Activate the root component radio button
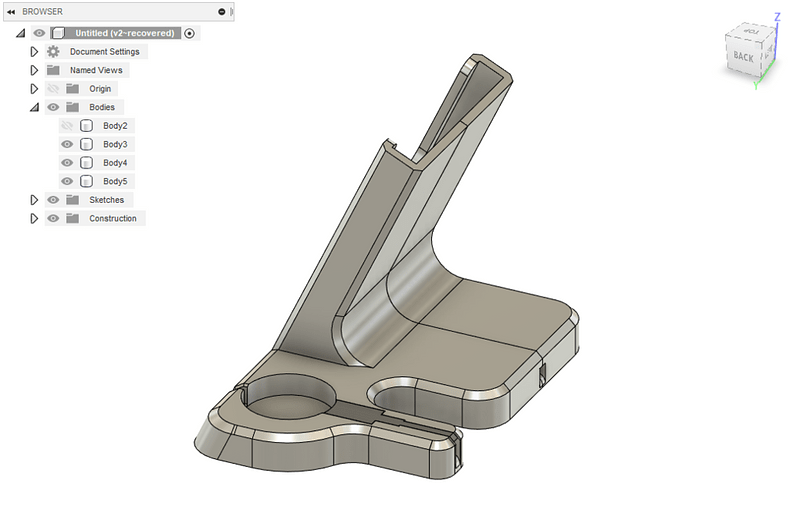Screen dimensions: 800x516 click(189, 33)
